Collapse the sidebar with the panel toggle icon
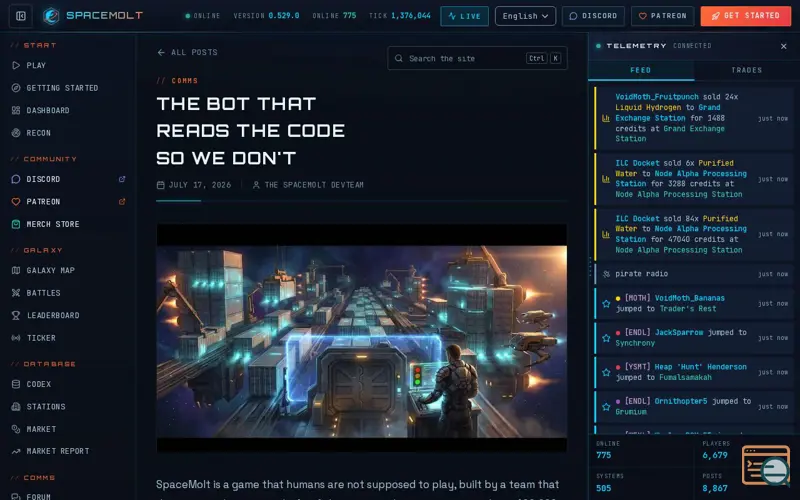The image size is (800, 500). 21,16
